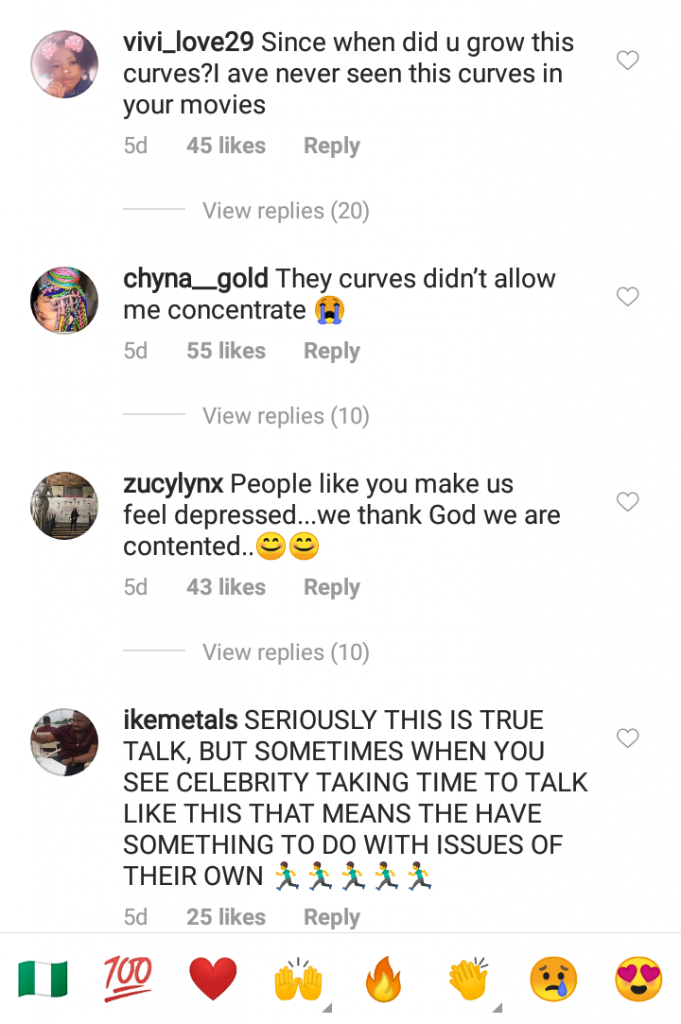This screenshot has width=681, height=1024.
Task: Add the raised hands emoji
Action: pos(298,979)
